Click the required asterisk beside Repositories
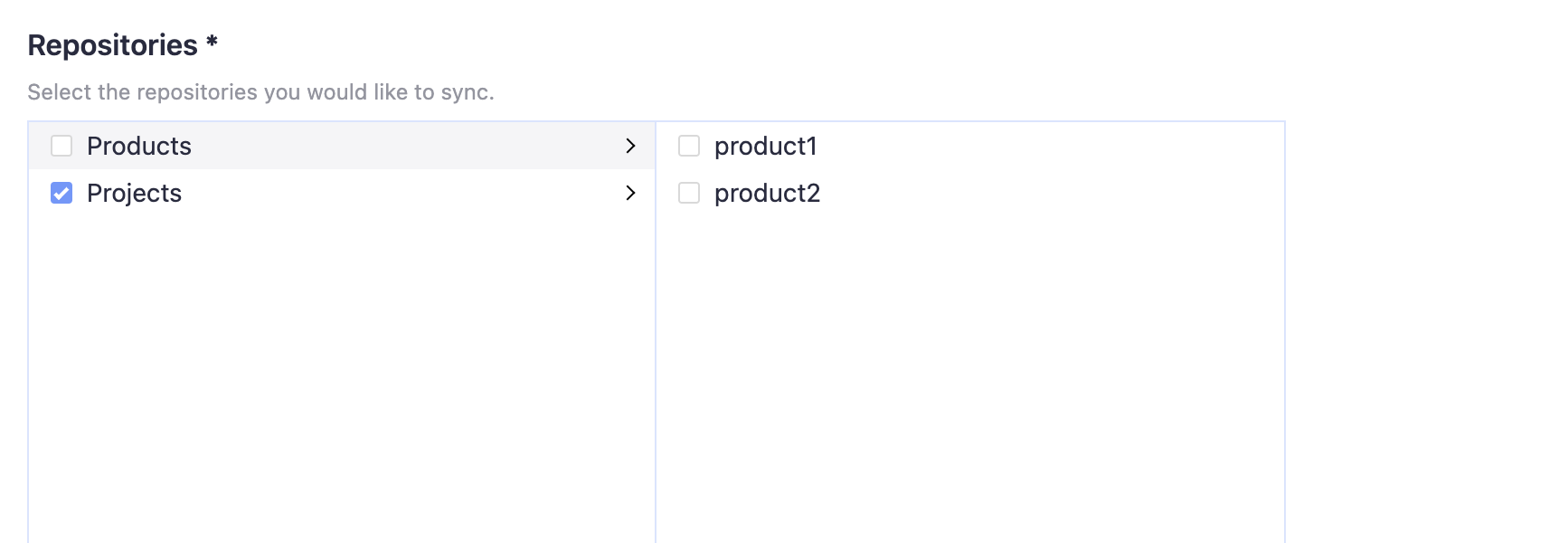1568x543 pixels. click(212, 43)
